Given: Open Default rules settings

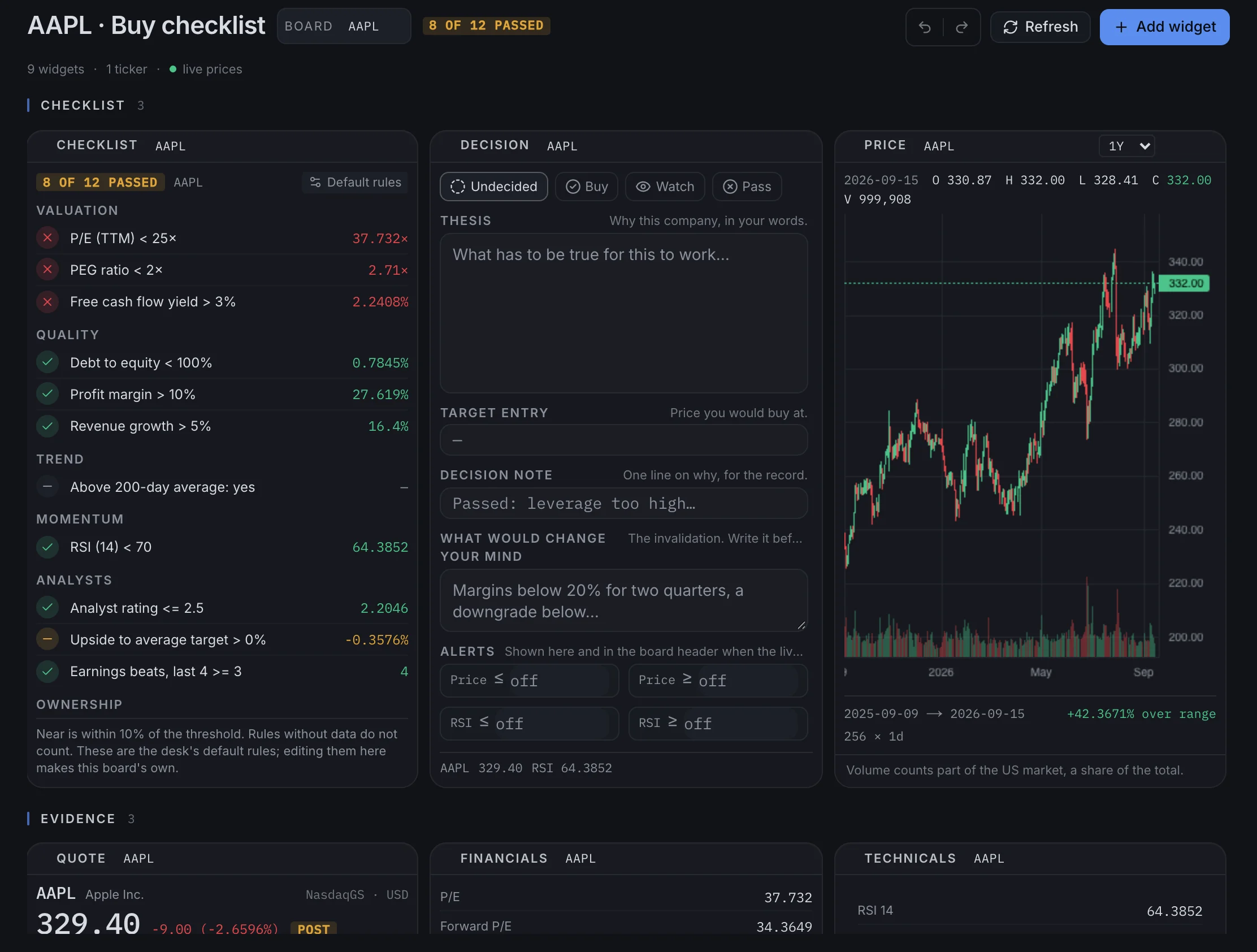Looking at the screenshot, I should 355,183.
